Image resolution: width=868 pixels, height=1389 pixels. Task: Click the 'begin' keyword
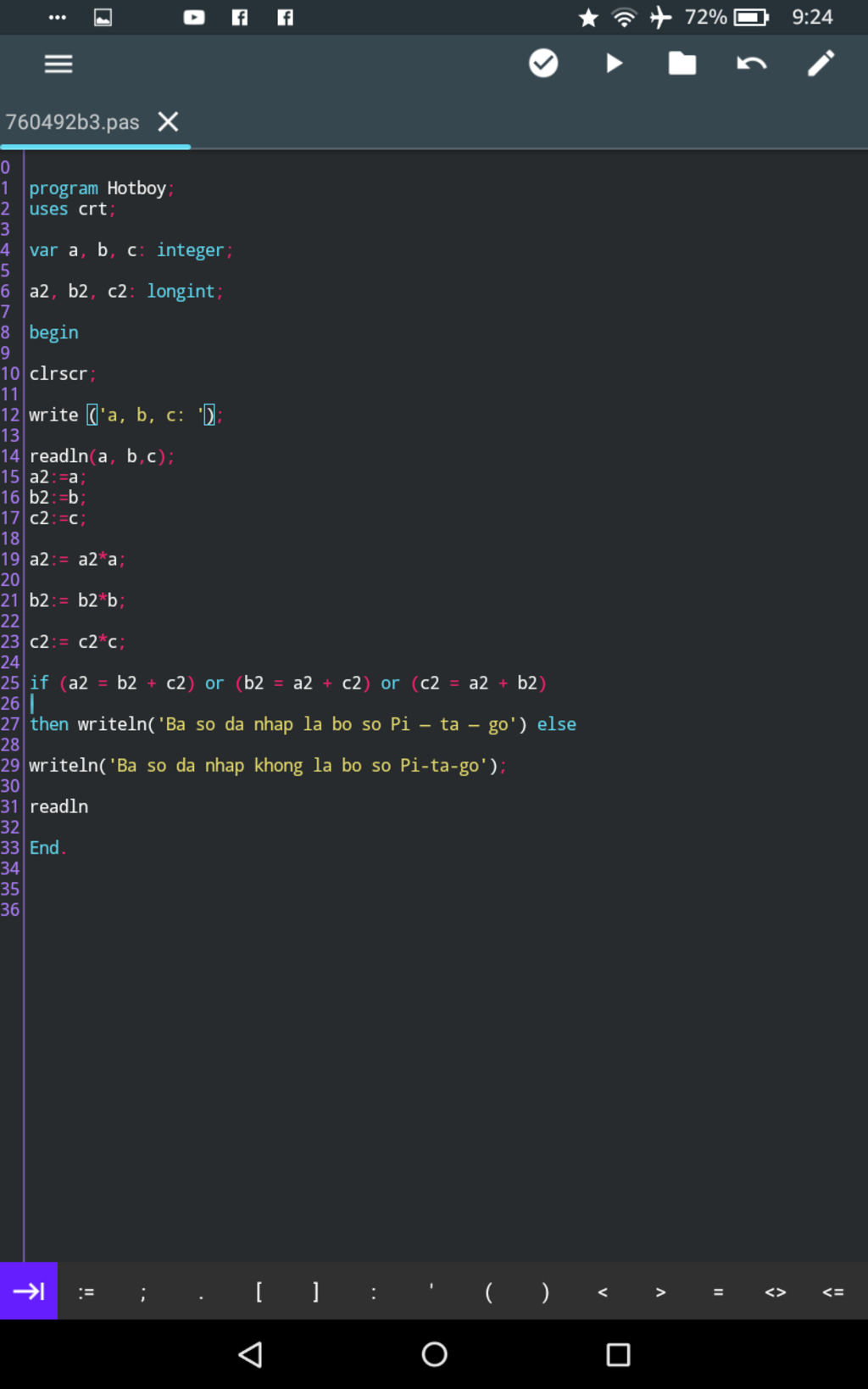pyautogui.click(x=53, y=332)
